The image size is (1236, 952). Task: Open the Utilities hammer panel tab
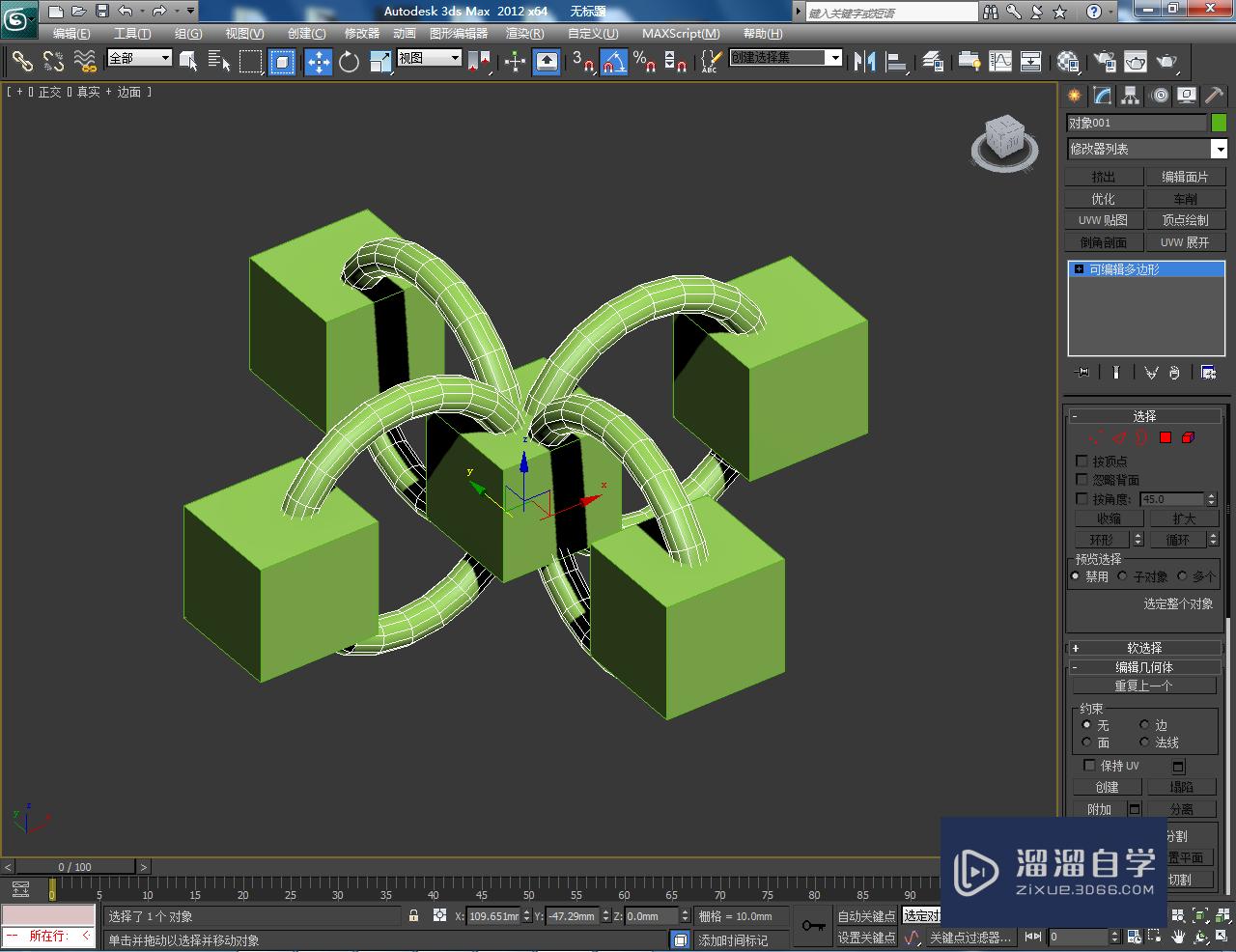click(1215, 96)
